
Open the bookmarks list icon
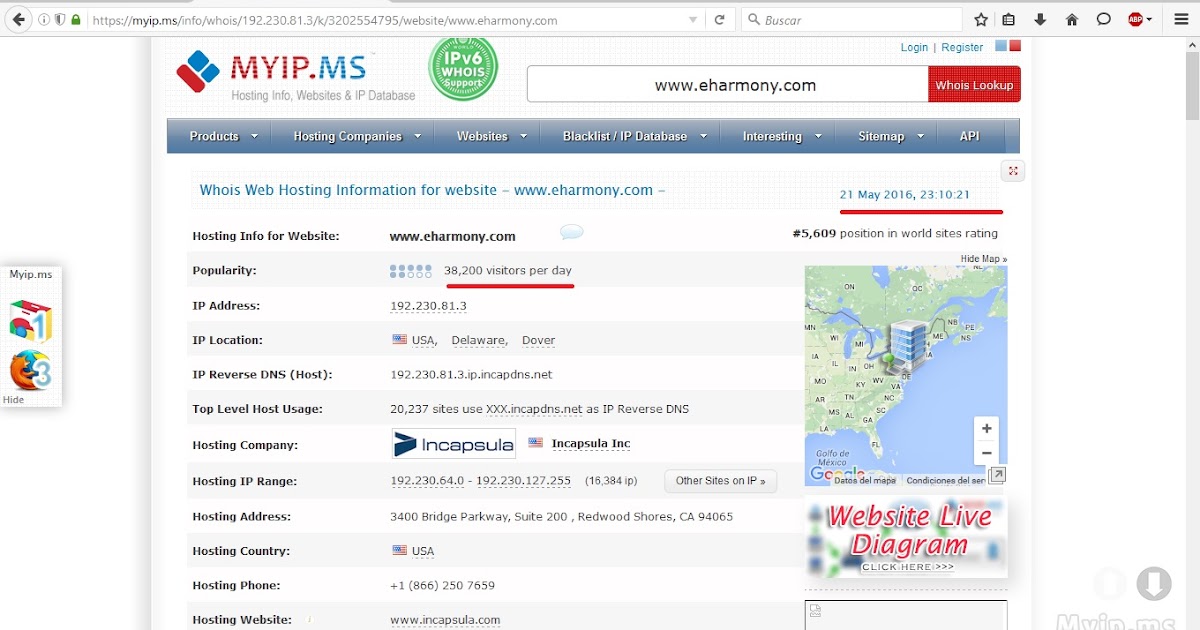(1009, 19)
